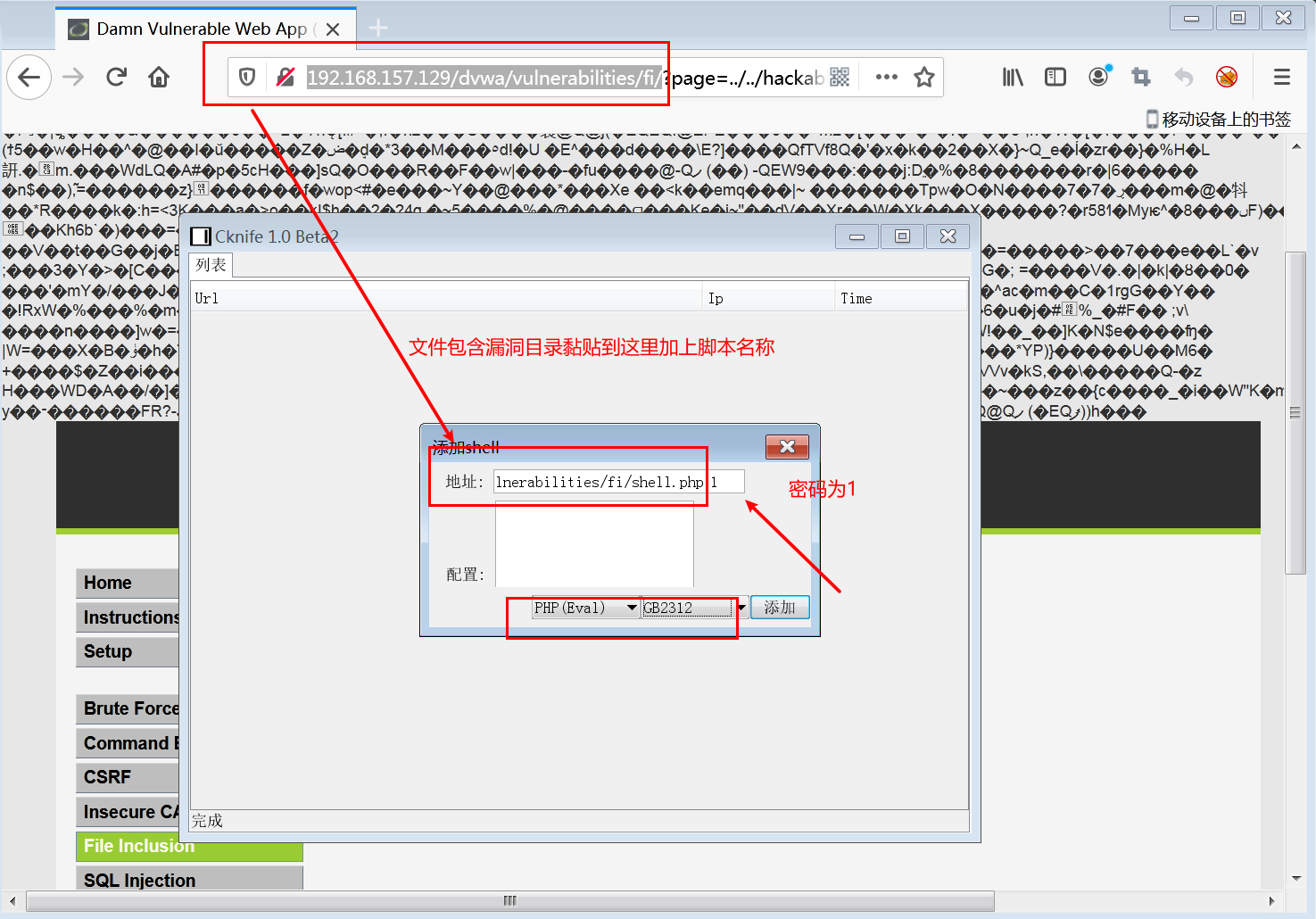The width and height of the screenshot is (1316, 919).
Task: Open the Instructions menu item
Action: [x=127, y=617]
